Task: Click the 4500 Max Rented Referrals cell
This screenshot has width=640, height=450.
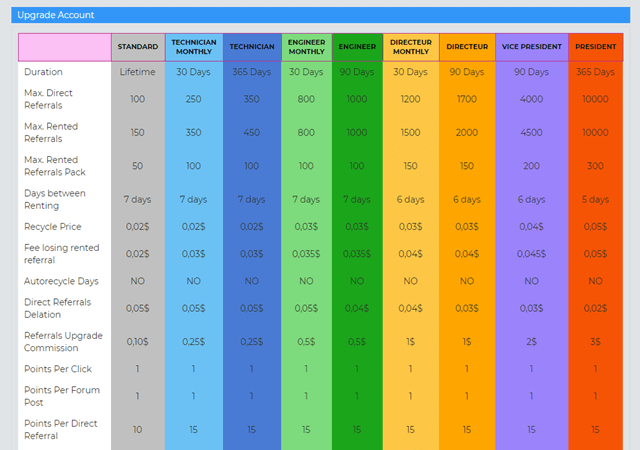Action: [x=531, y=133]
